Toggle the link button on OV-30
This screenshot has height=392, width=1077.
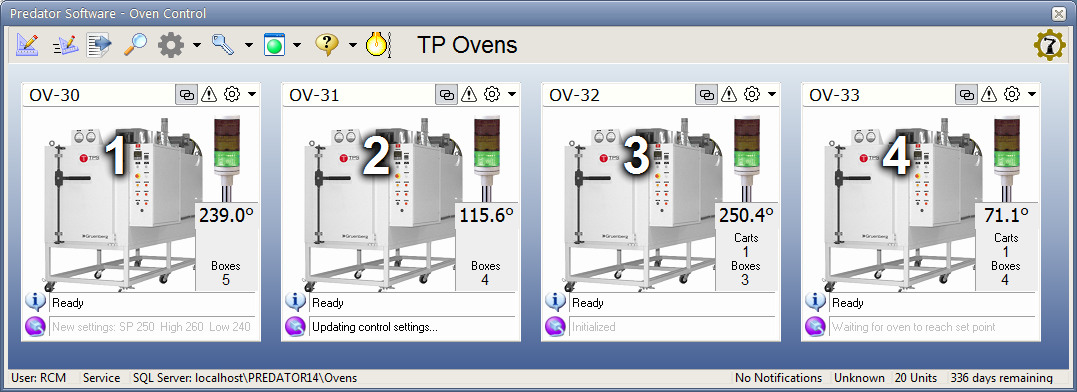[186, 94]
